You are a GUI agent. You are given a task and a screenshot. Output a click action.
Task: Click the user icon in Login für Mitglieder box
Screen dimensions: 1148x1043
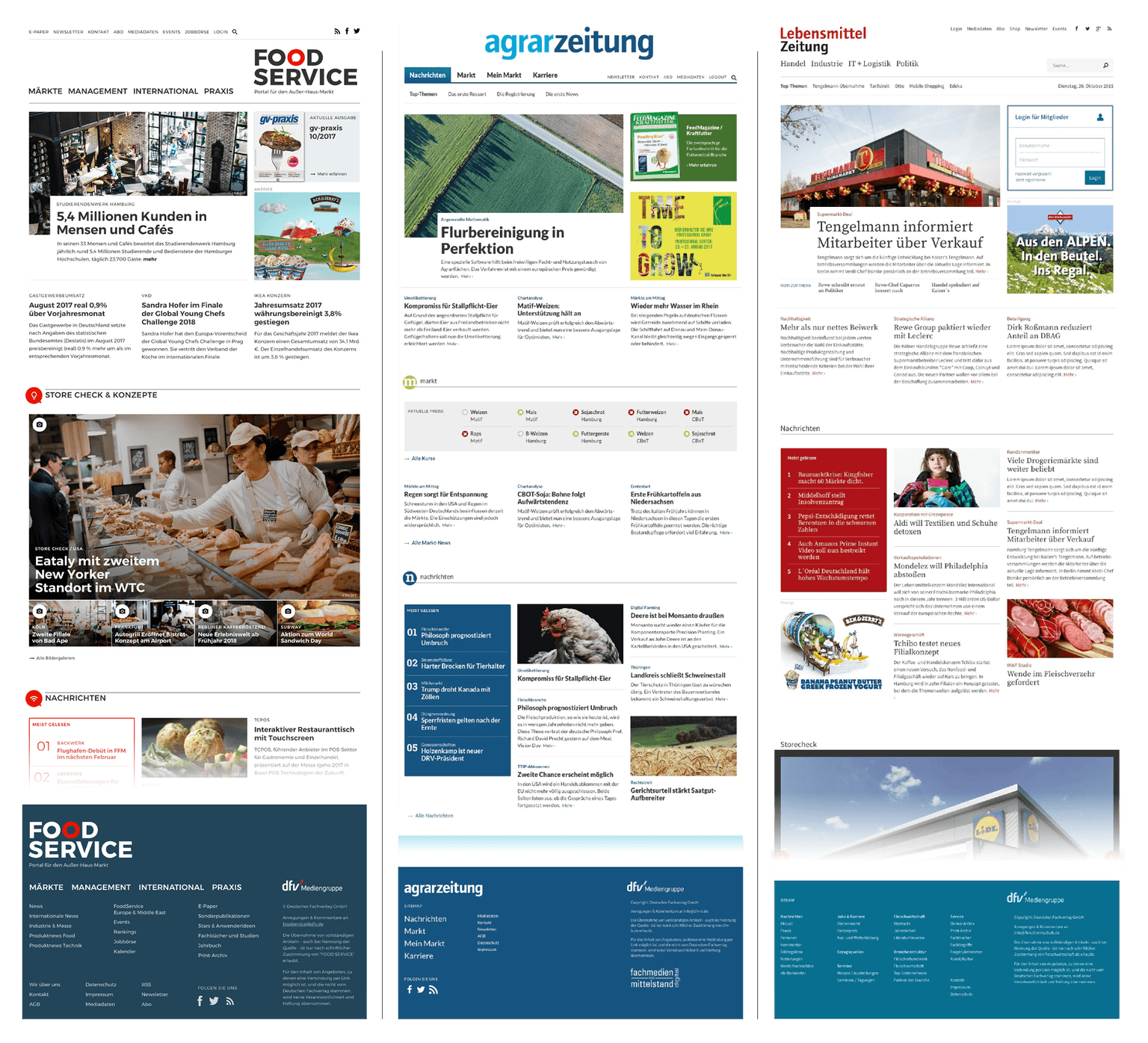tap(1100, 117)
